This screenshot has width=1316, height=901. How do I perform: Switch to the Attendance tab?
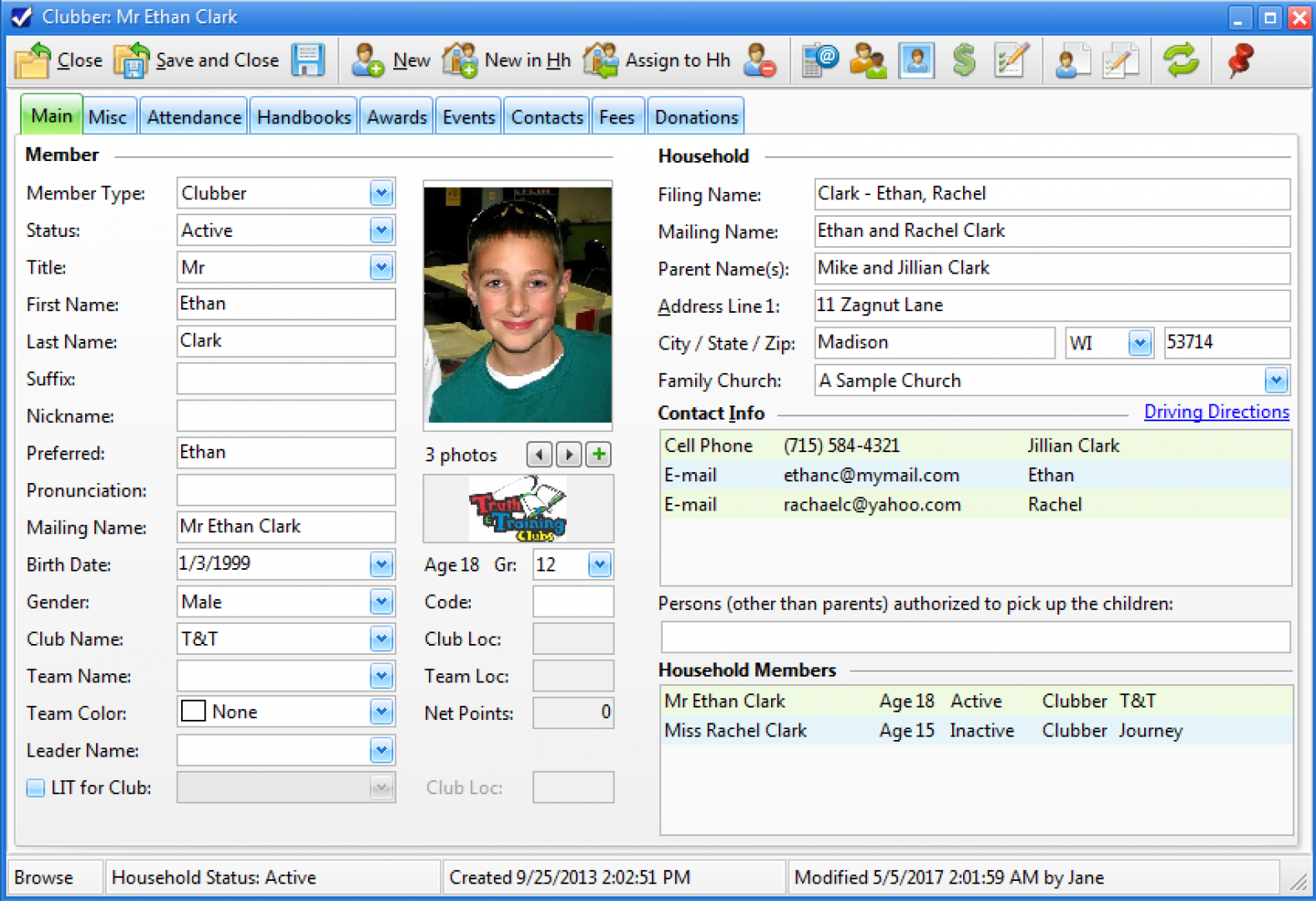tap(194, 117)
